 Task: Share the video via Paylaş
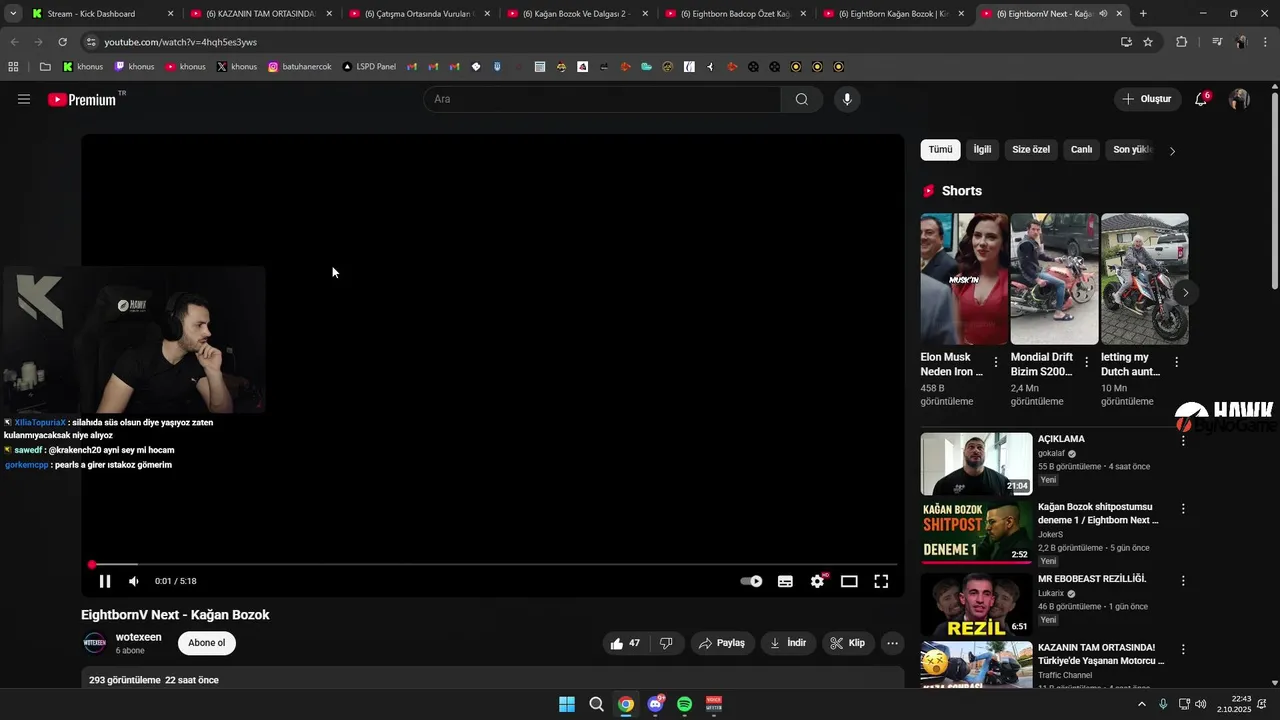tap(722, 643)
